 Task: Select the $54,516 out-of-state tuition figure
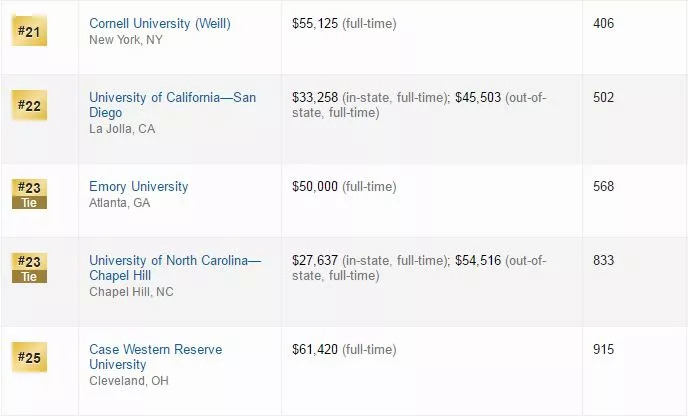pos(478,261)
